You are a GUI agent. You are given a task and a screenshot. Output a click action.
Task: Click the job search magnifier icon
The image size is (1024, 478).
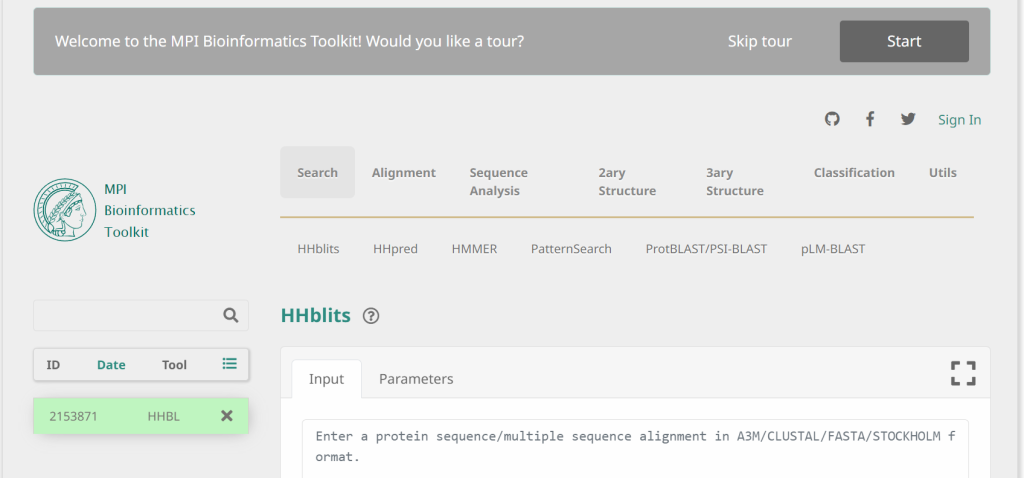231,315
